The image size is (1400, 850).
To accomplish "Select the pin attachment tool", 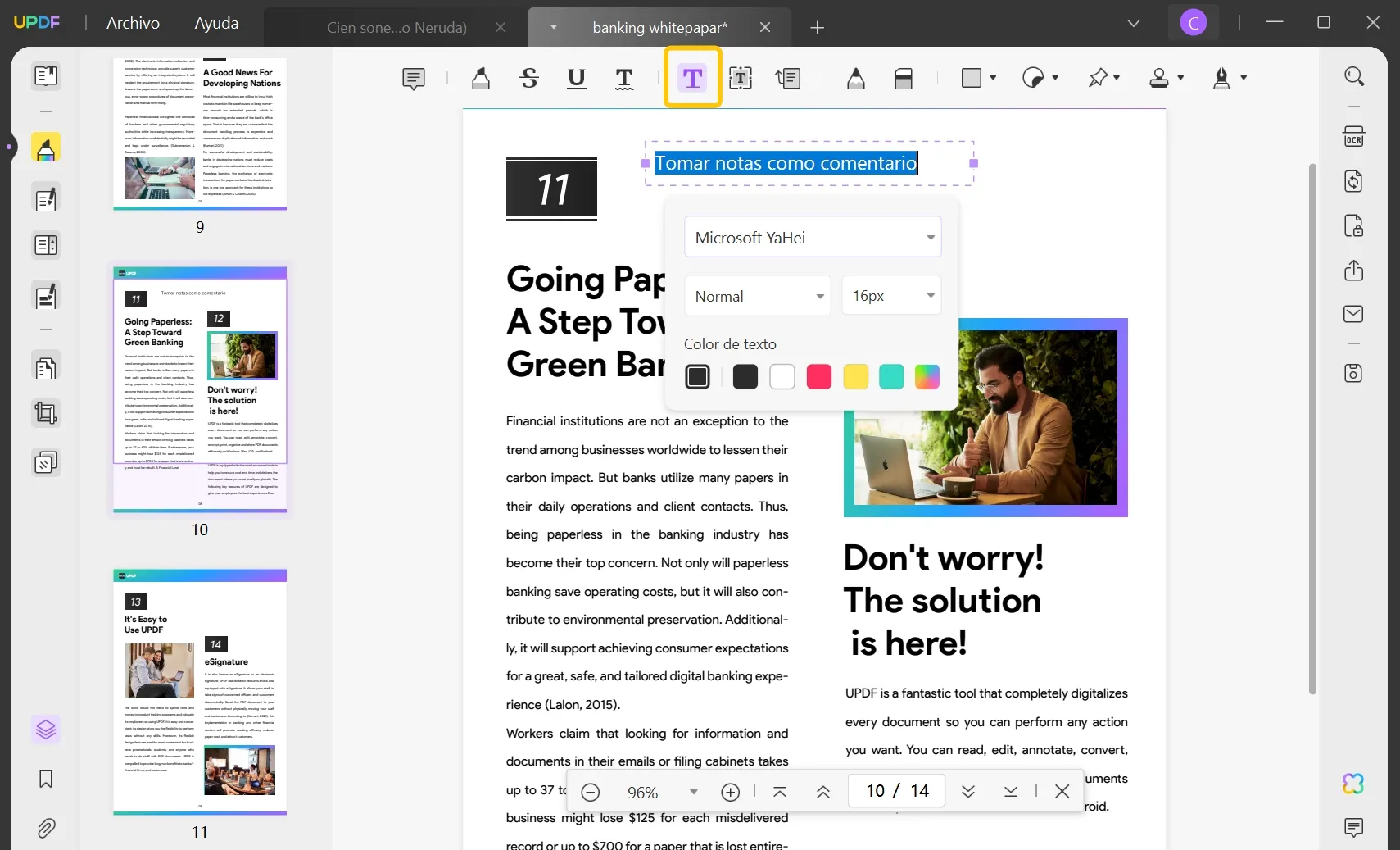I will pos(1098,78).
